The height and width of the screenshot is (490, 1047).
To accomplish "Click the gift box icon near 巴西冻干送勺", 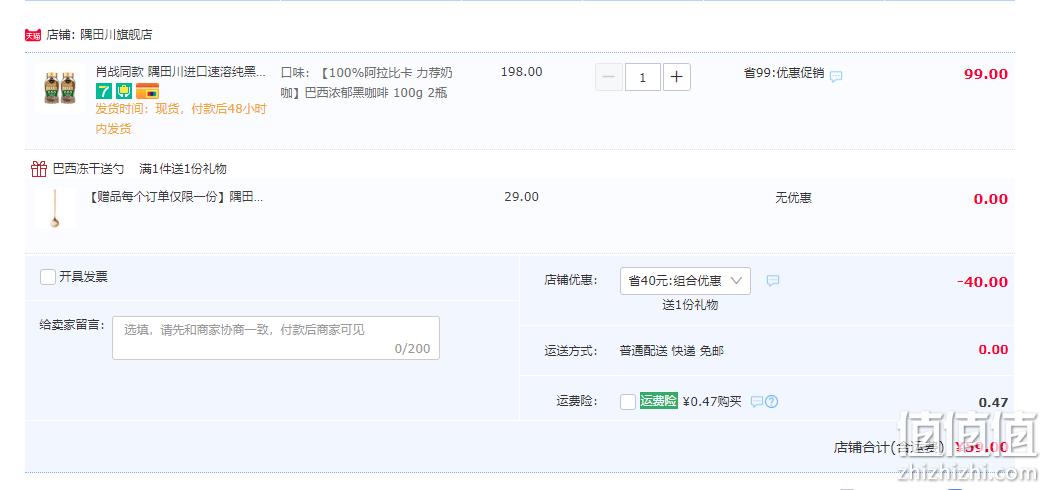I will pyautogui.click(x=39, y=169).
